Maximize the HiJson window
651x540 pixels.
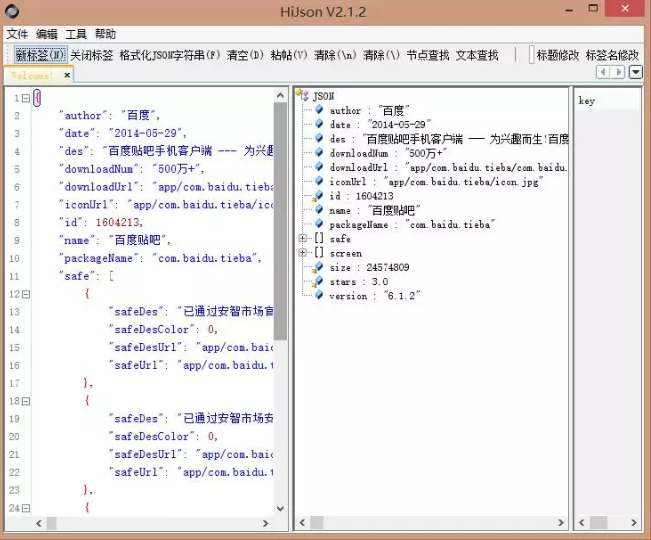point(593,8)
